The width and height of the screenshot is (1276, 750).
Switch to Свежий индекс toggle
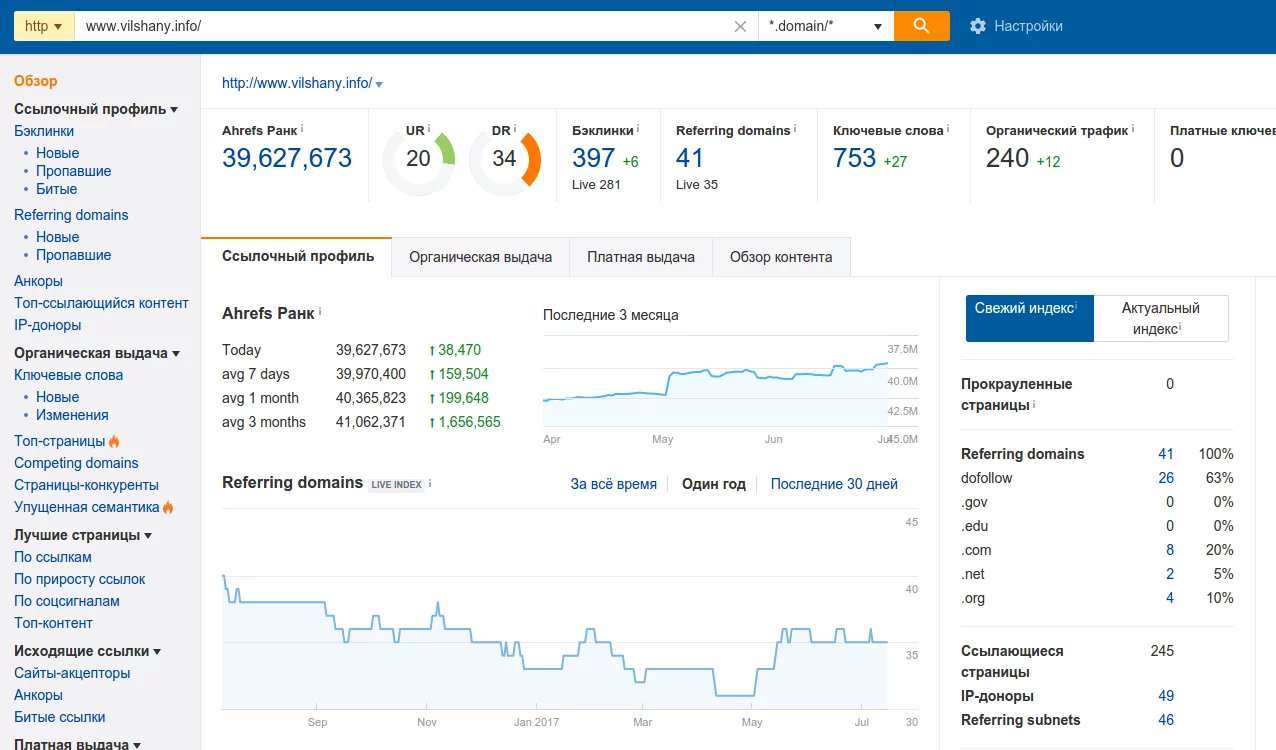click(x=1029, y=319)
